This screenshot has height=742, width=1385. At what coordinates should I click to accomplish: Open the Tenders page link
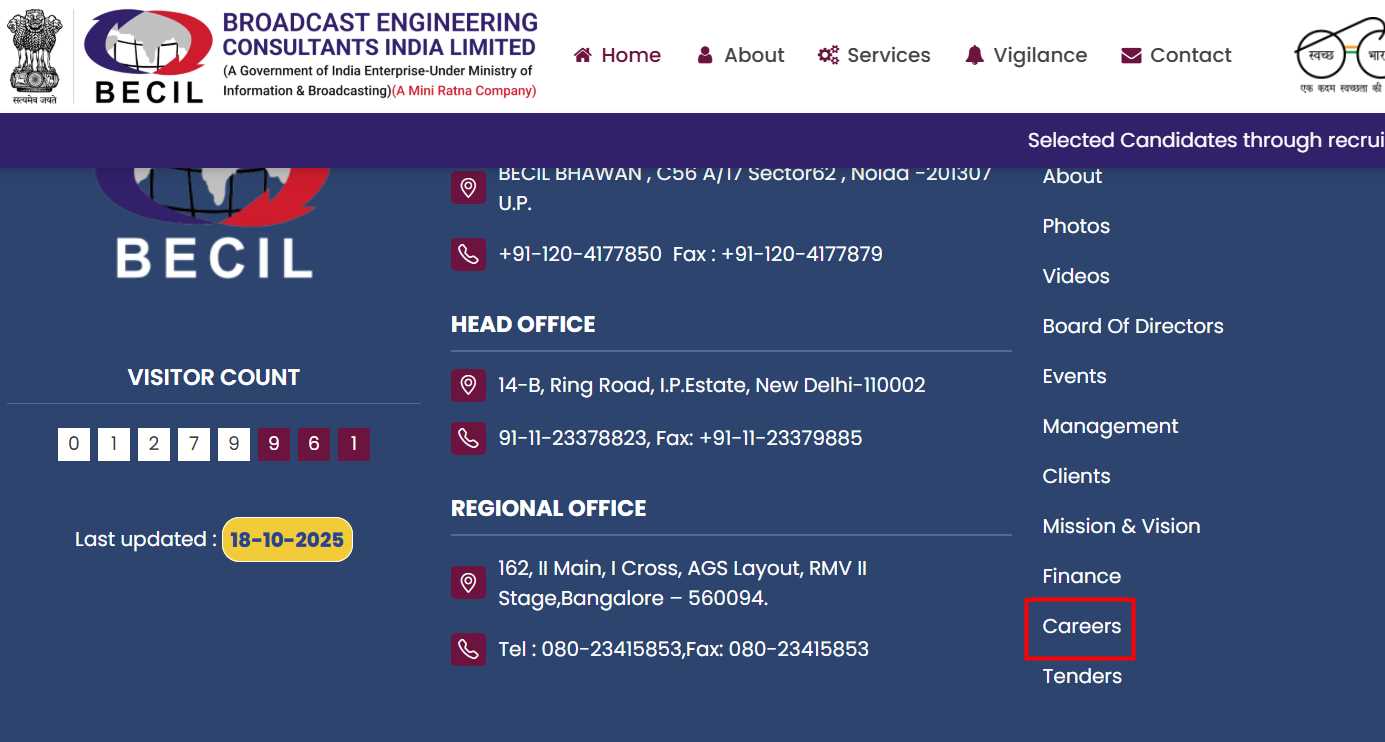click(x=1082, y=676)
